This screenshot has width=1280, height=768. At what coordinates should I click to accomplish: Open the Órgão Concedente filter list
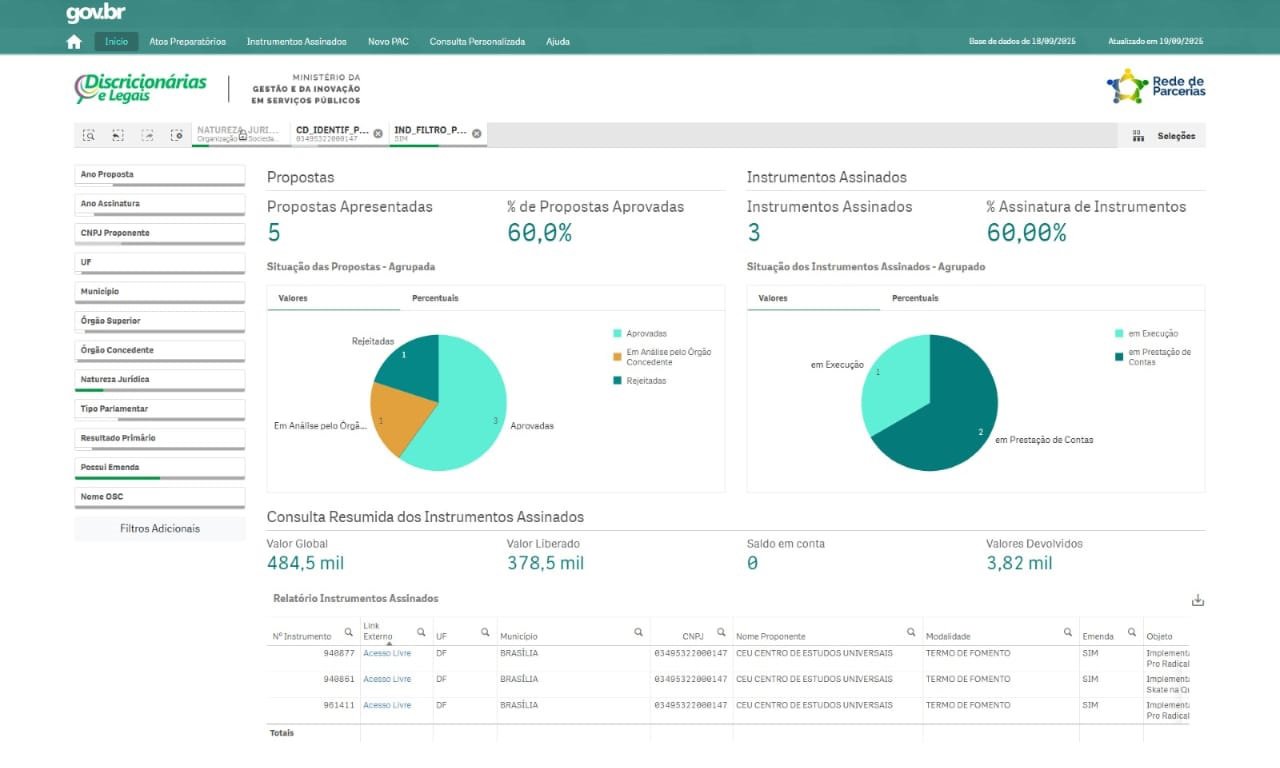pyautogui.click(x=160, y=350)
